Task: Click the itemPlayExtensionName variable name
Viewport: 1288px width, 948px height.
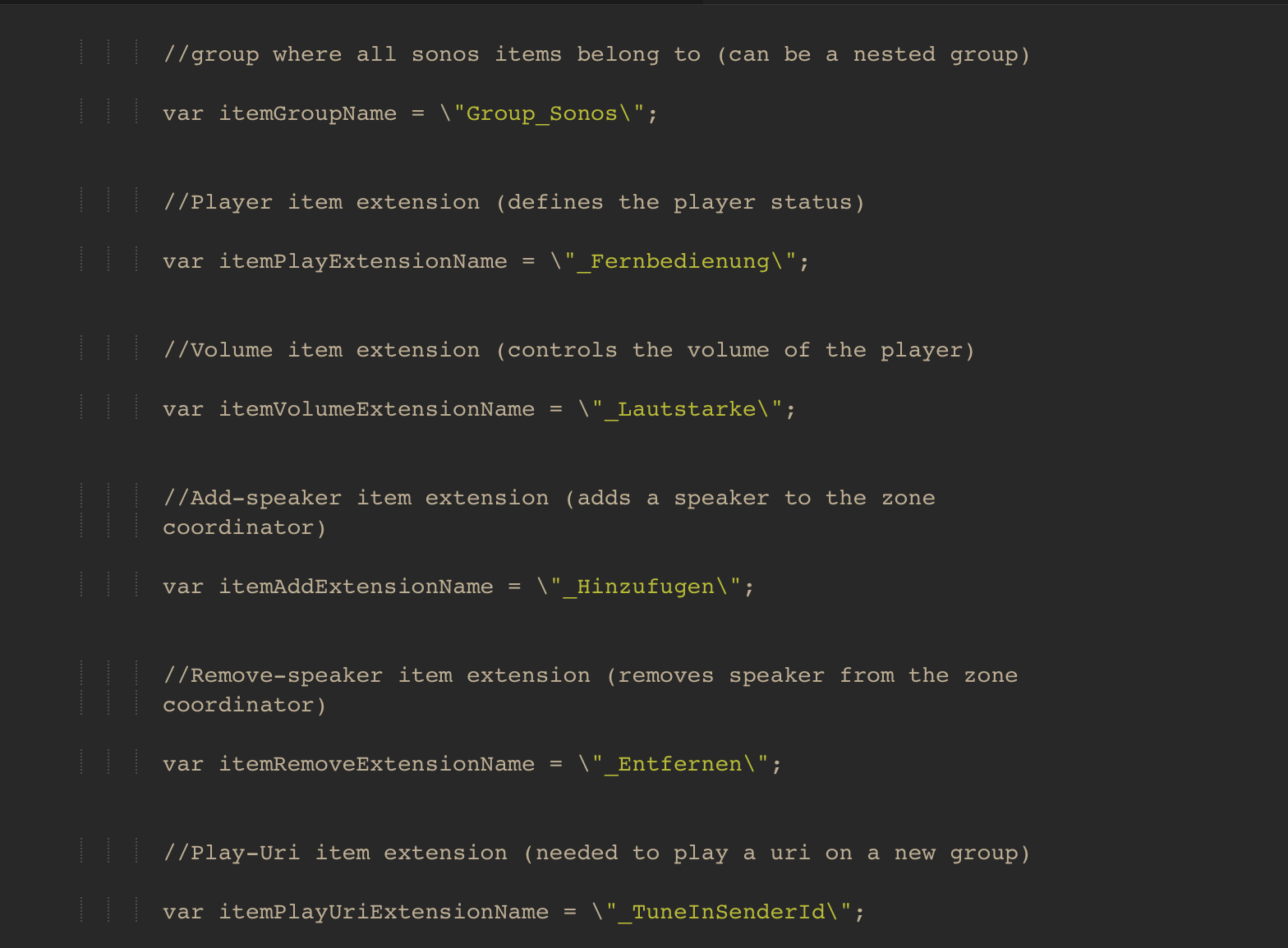Action: click(362, 261)
